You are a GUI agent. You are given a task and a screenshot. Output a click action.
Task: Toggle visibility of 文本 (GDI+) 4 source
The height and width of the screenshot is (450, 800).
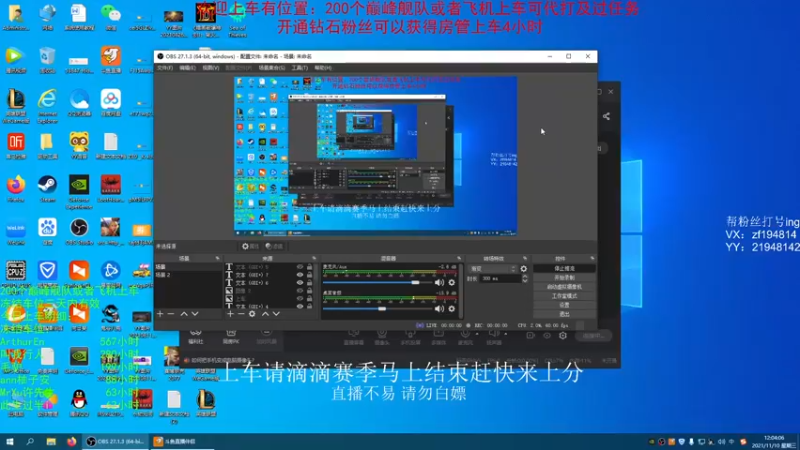[x=300, y=306]
